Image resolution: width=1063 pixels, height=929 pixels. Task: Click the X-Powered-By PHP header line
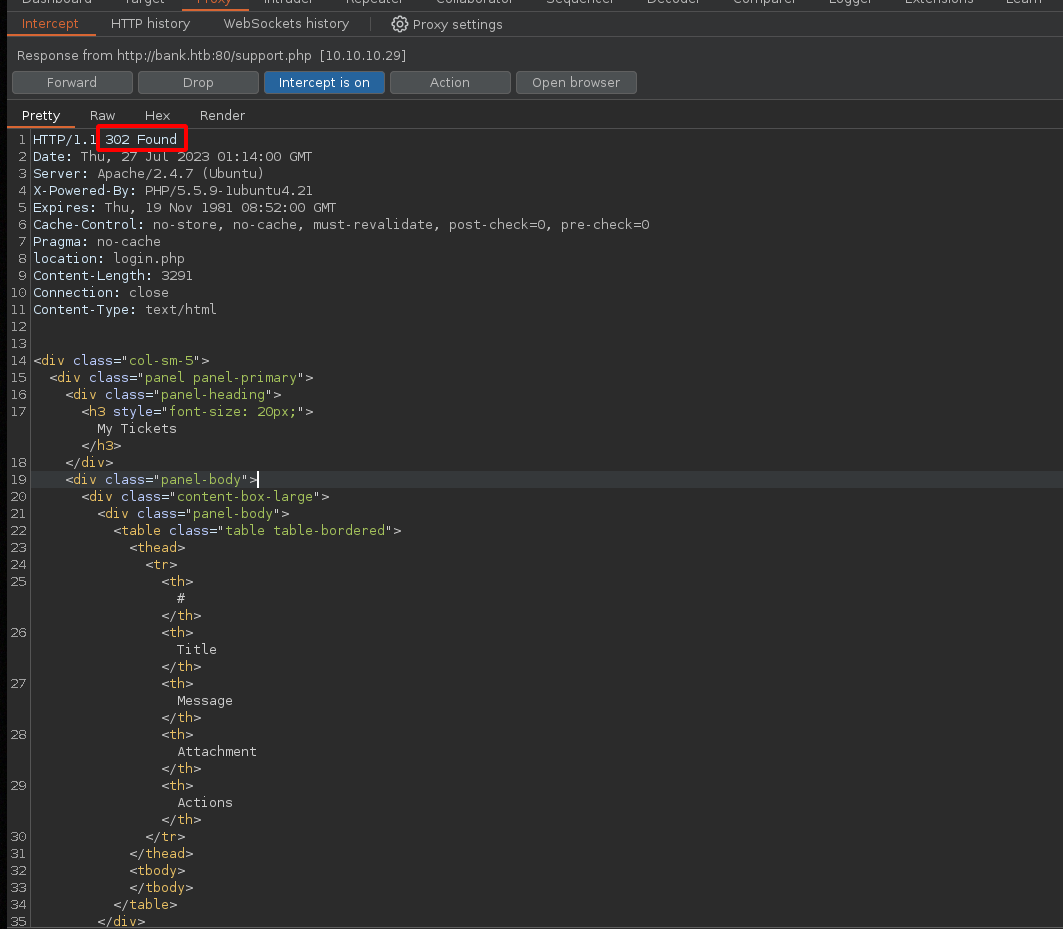click(x=172, y=190)
